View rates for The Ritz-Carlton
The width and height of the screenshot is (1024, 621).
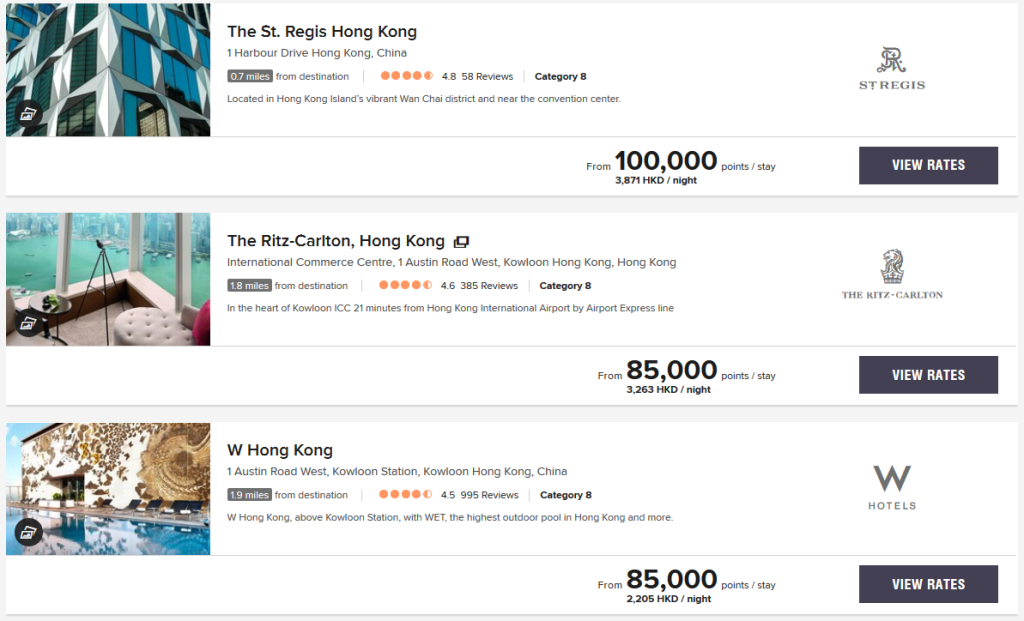tap(928, 375)
